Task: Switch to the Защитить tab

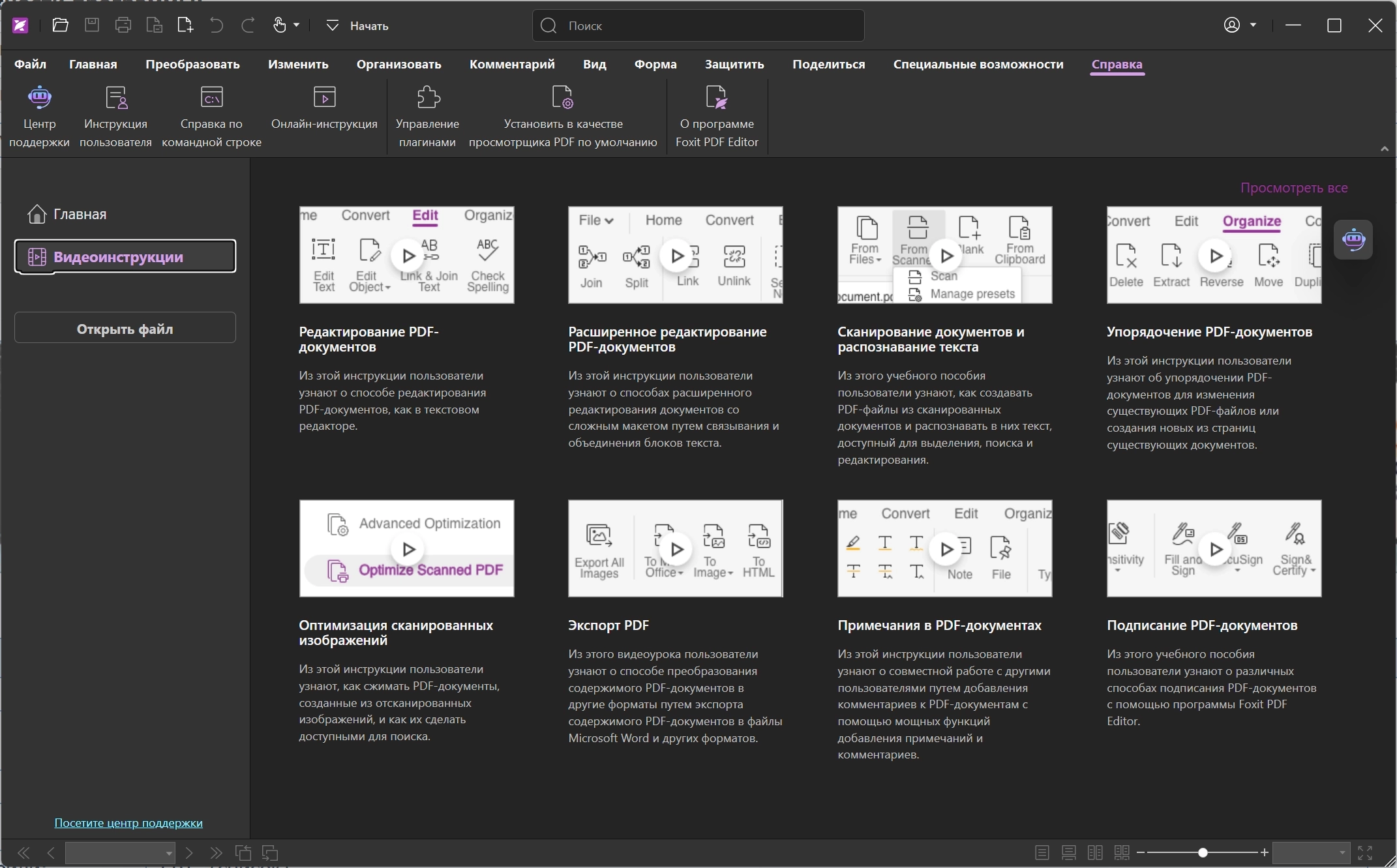Action: point(734,64)
